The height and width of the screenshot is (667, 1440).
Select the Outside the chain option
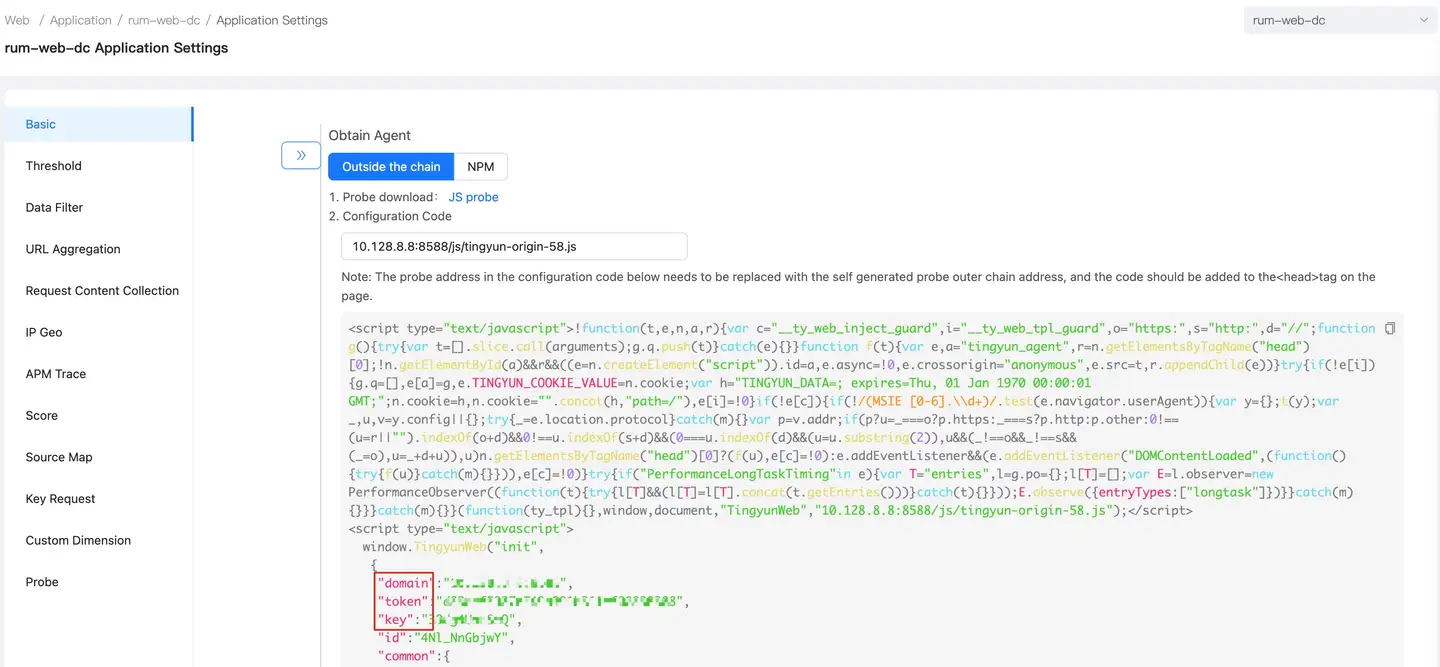click(x=391, y=167)
